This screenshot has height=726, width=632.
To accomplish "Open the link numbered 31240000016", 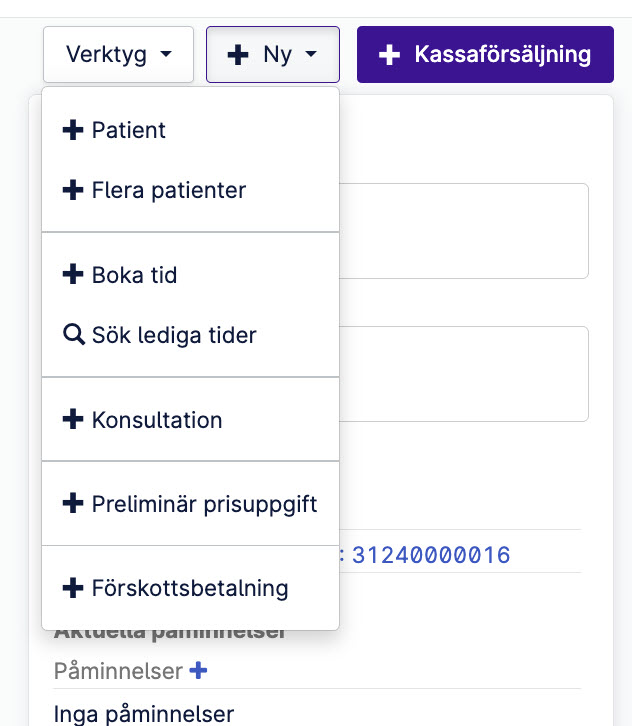I will coord(431,555).
